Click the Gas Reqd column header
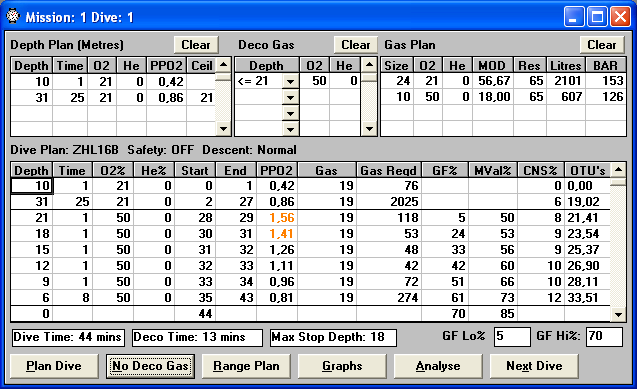This screenshot has height=389, width=637. point(389,170)
